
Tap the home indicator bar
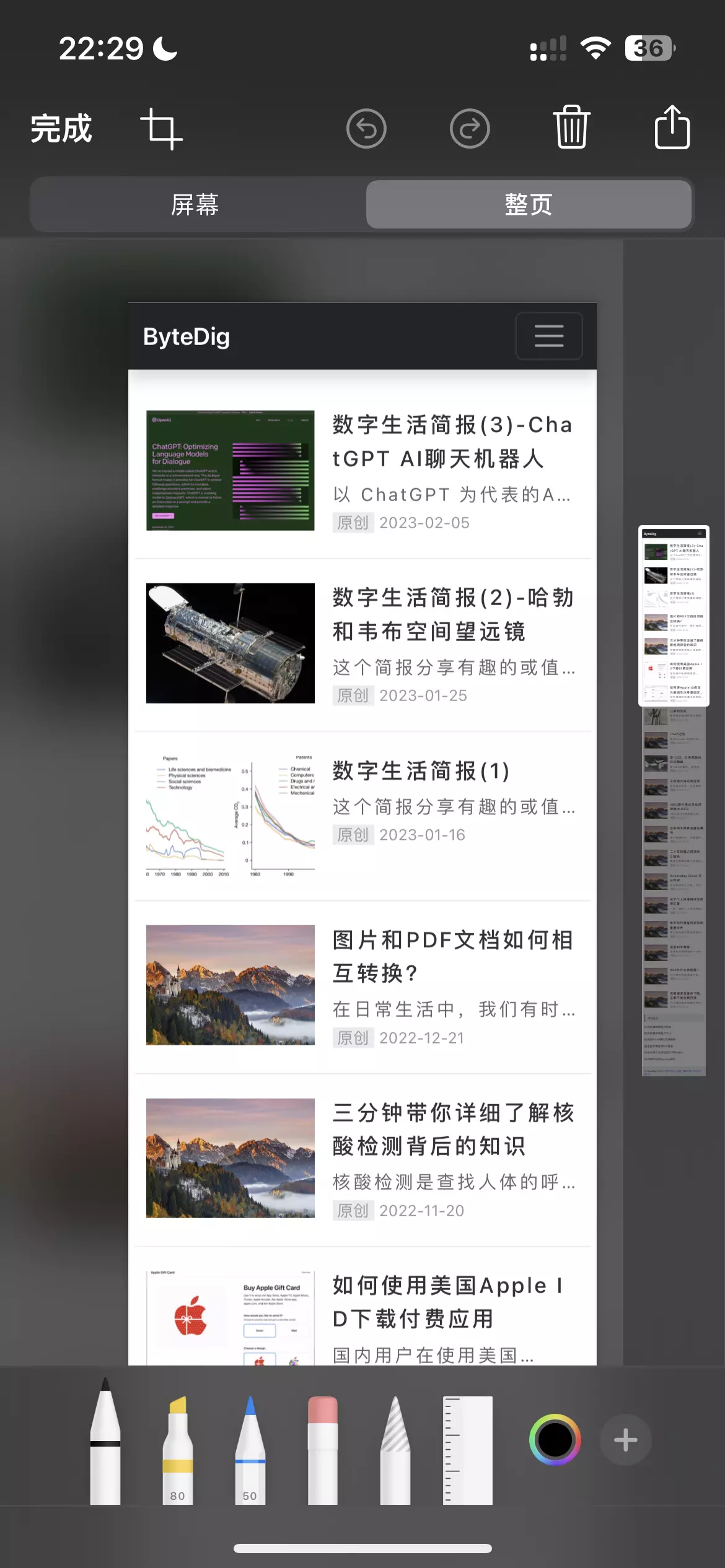pyautogui.click(x=362, y=1548)
